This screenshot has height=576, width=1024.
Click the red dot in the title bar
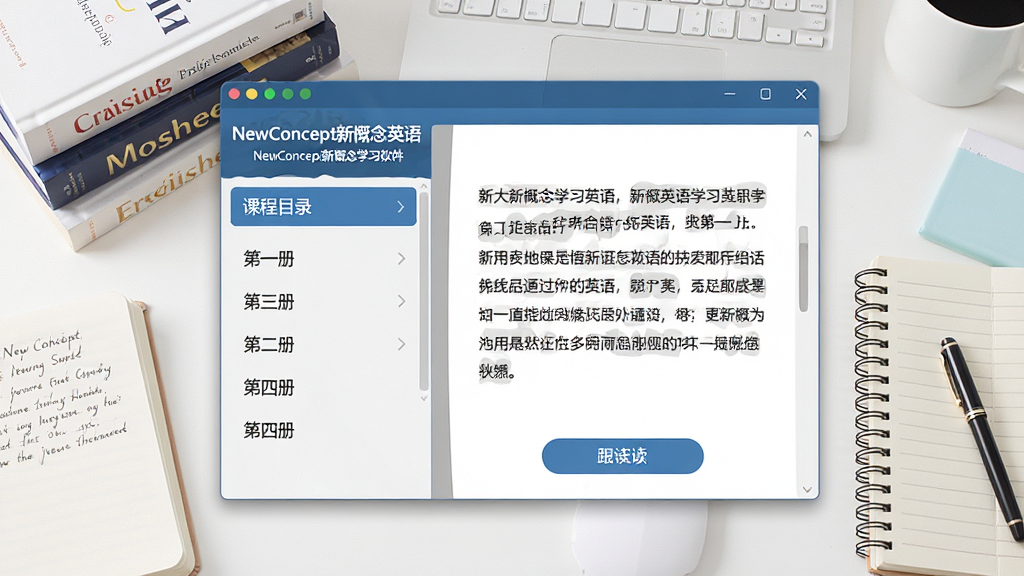(x=234, y=94)
